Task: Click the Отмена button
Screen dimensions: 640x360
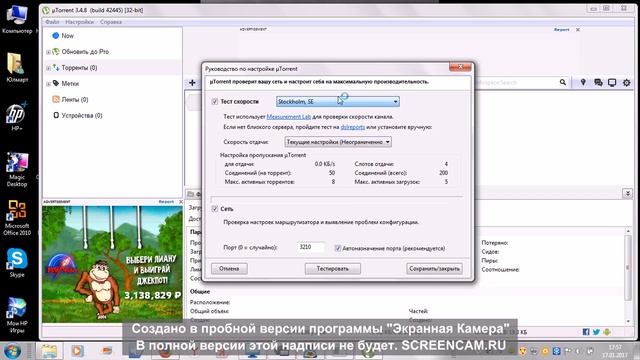Action: [229, 269]
